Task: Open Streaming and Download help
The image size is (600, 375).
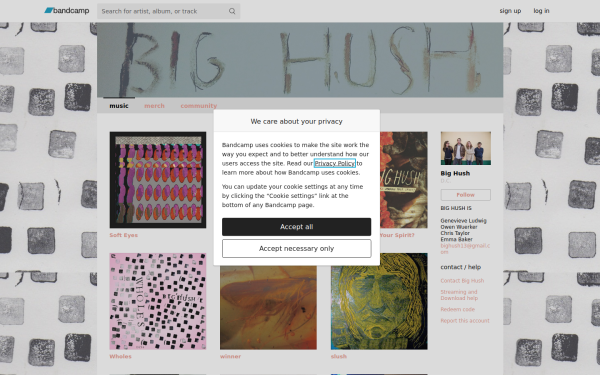Action: coord(459,295)
